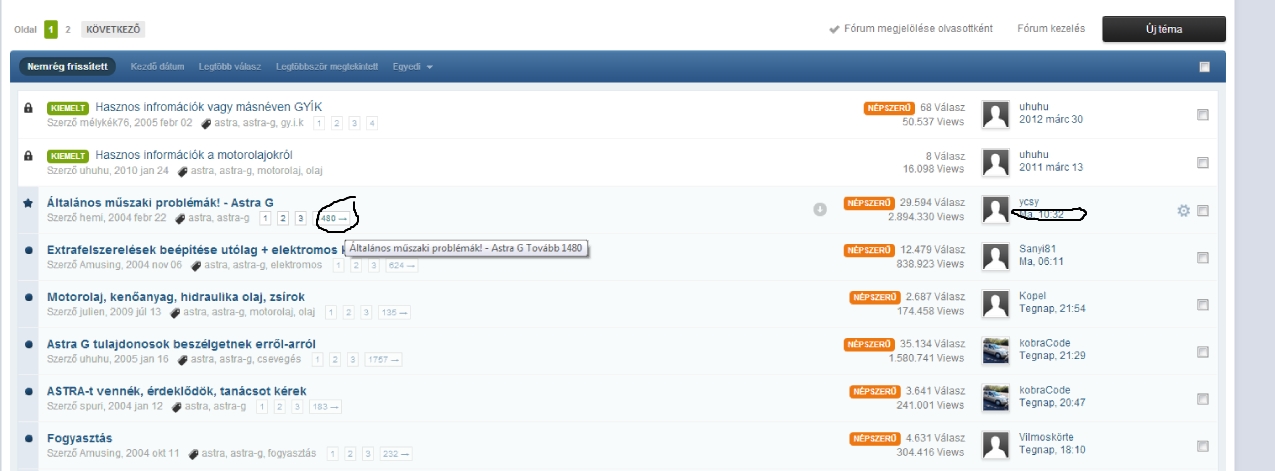Go to page 480 link of Általános műszaki problémák
The width and height of the screenshot is (1275, 471).
(x=332, y=218)
